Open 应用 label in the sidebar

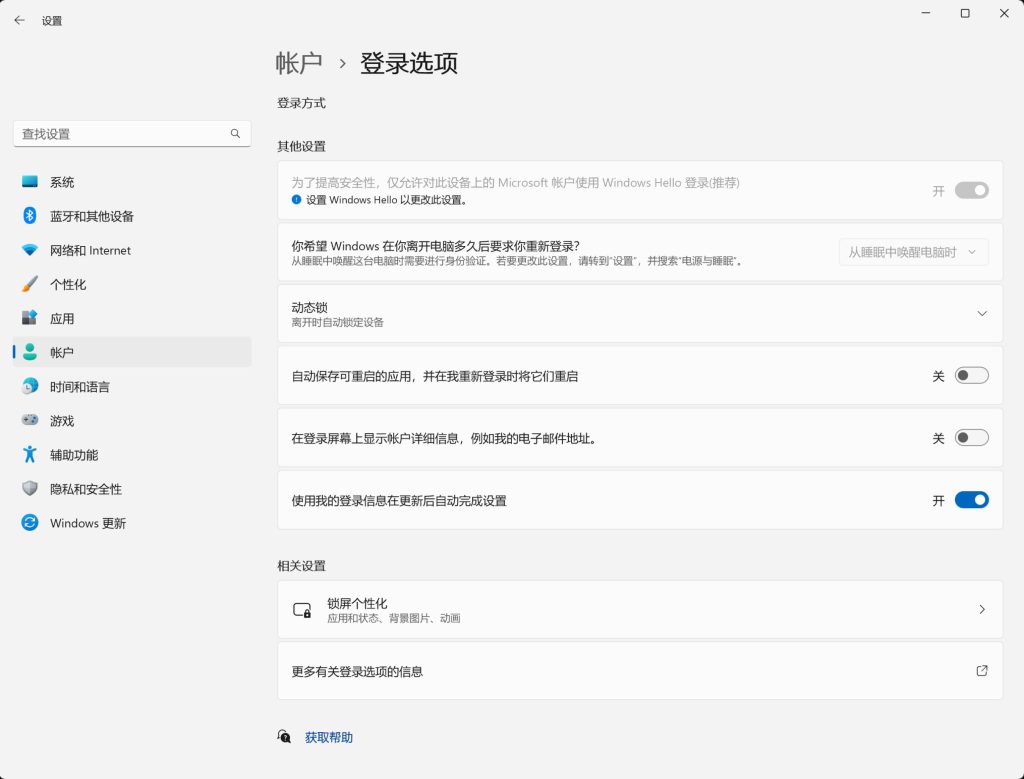click(x=62, y=318)
